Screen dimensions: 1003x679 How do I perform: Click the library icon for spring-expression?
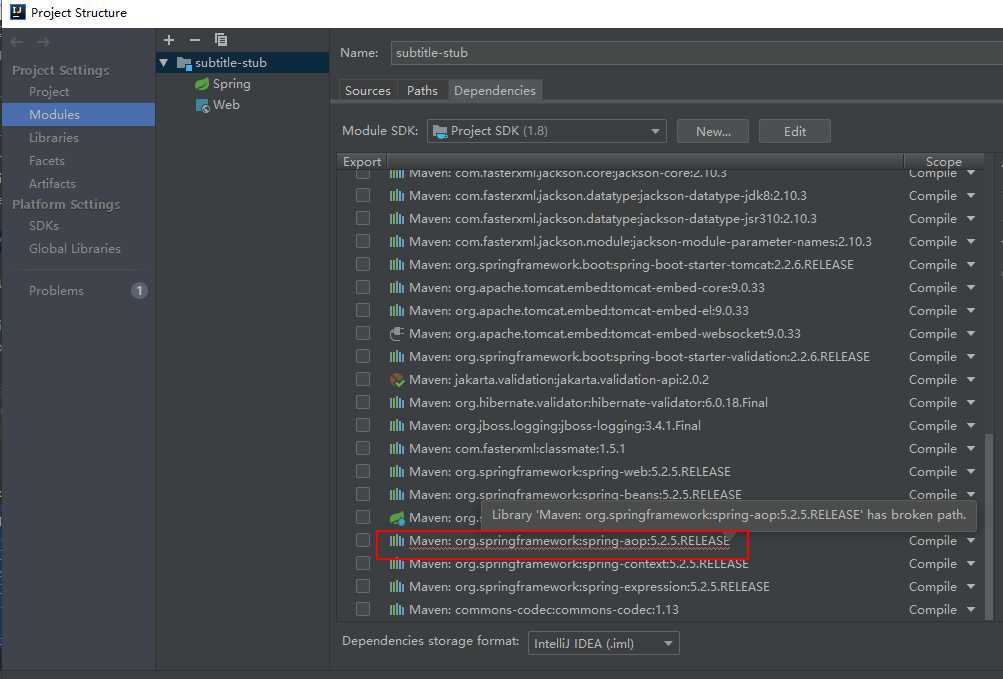(x=397, y=587)
